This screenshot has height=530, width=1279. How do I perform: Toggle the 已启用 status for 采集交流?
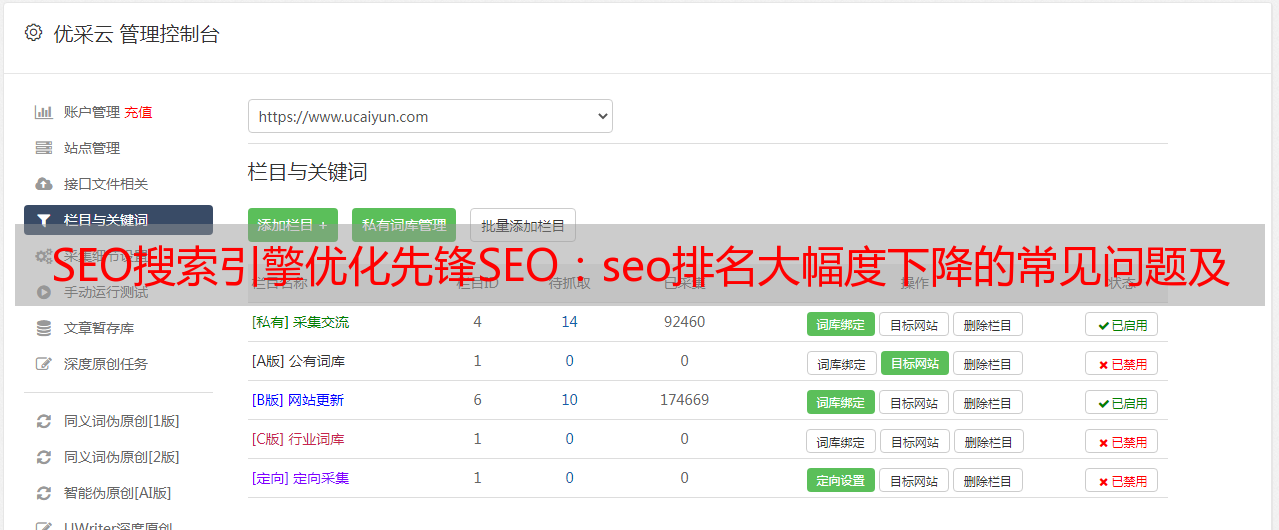click(x=1121, y=324)
